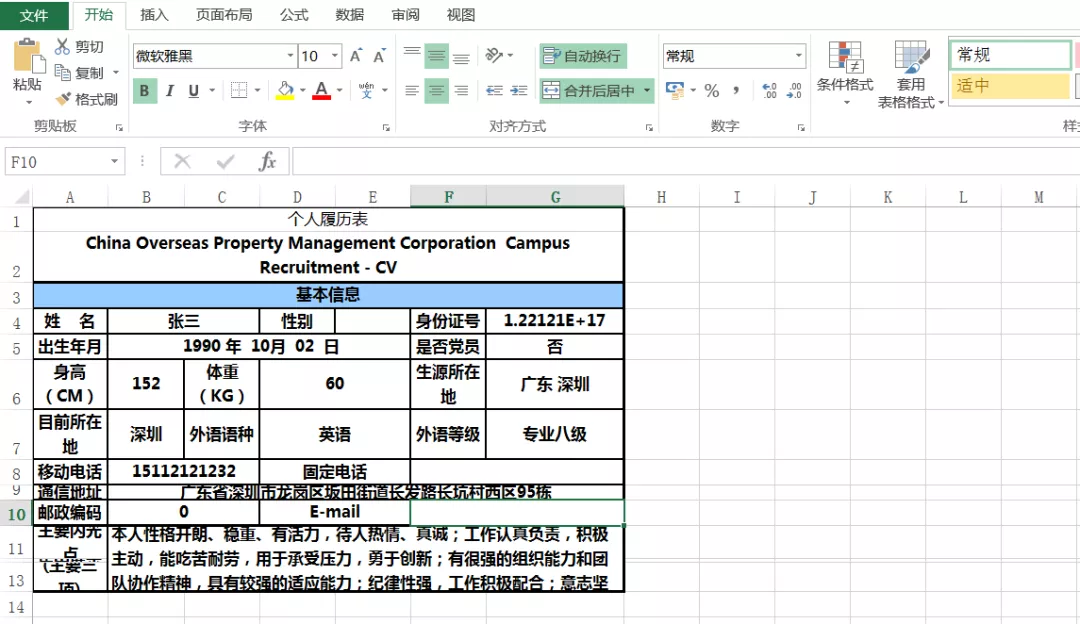Screen dimensions: 1080x624
Task: Open Name Box dropdown arrow
Action: [x=114, y=161]
